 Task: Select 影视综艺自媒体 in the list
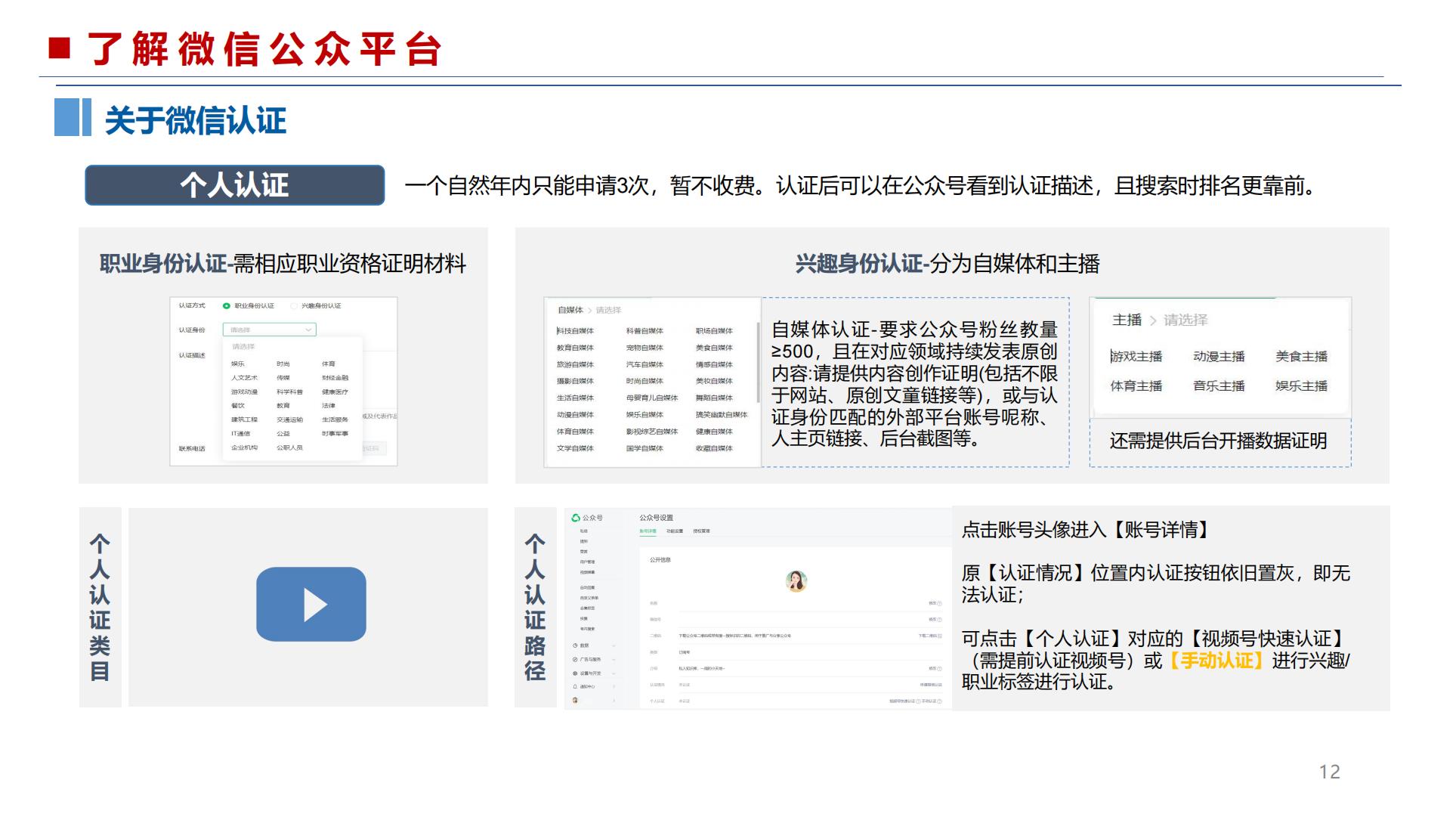click(652, 432)
